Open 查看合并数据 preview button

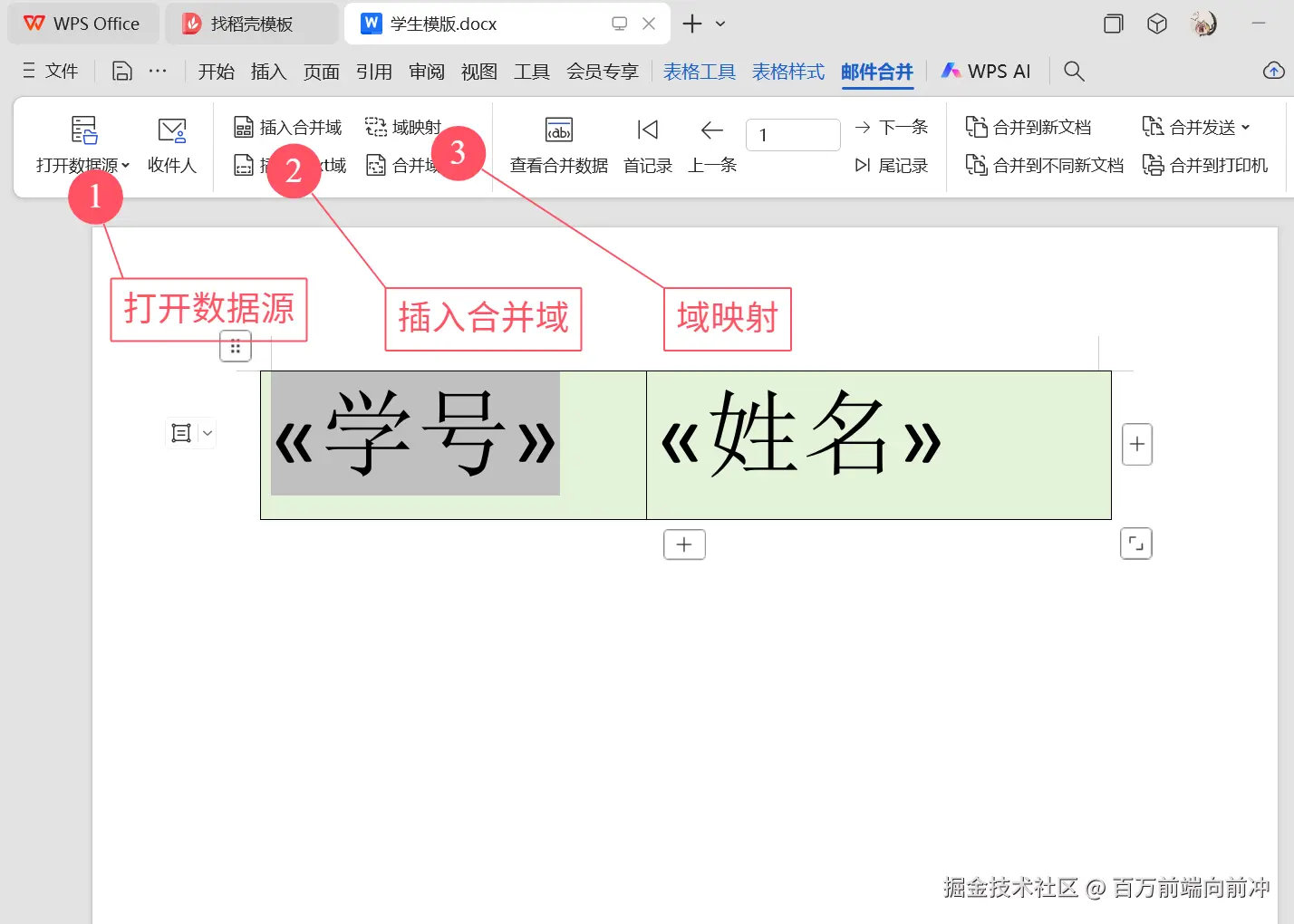[559, 145]
